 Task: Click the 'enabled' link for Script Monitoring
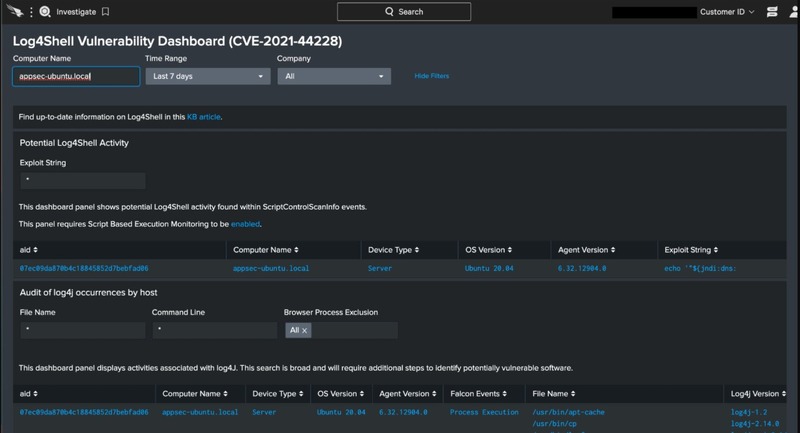pyautogui.click(x=245, y=224)
